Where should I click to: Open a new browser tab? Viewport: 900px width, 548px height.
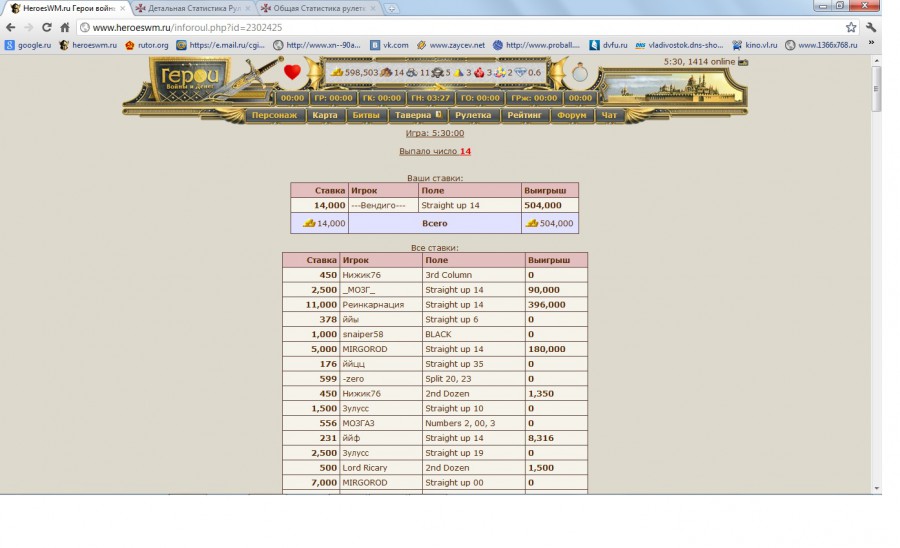391,9
